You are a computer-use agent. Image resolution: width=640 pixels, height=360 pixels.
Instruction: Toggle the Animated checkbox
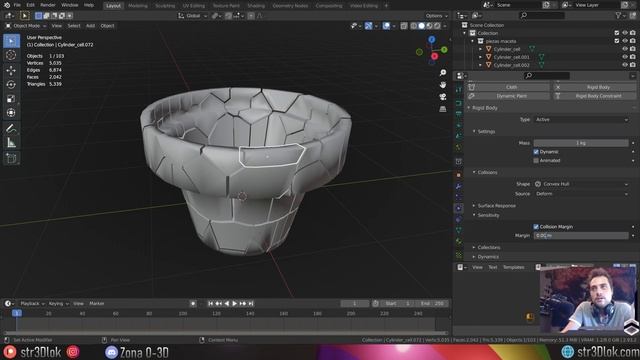point(536,160)
